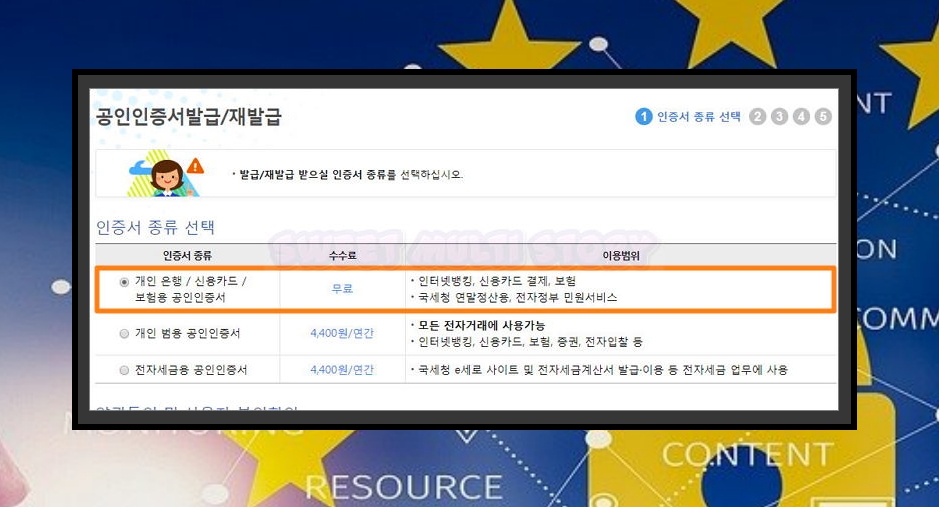Screen dimensions: 939x507
Task: Click step 2 circle indicator
Action: coord(758,116)
